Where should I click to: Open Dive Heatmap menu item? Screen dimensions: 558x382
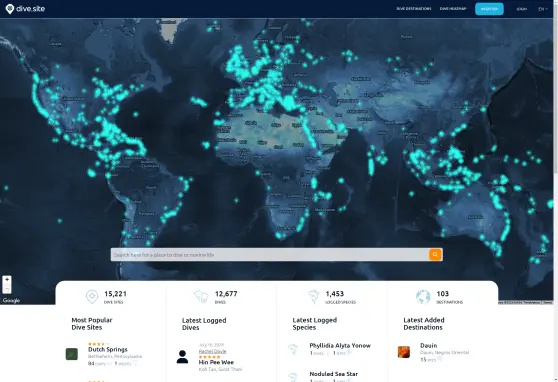[x=453, y=9]
